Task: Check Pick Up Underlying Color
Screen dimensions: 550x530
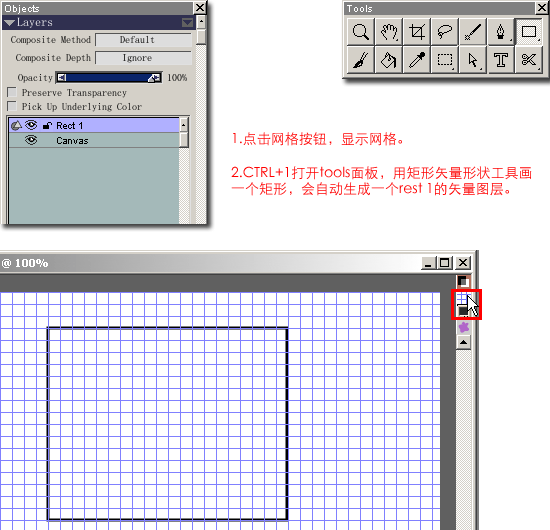Action: pos(12,106)
